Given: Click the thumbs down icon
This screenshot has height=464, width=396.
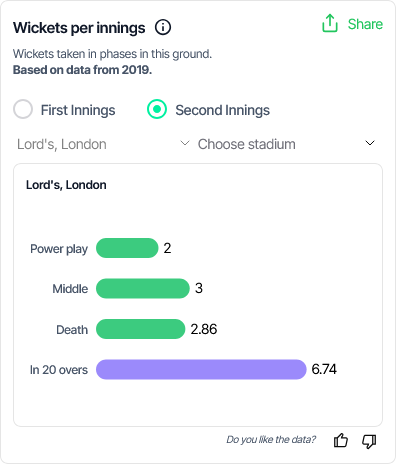Looking at the screenshot, I should (x=369, y=441).
